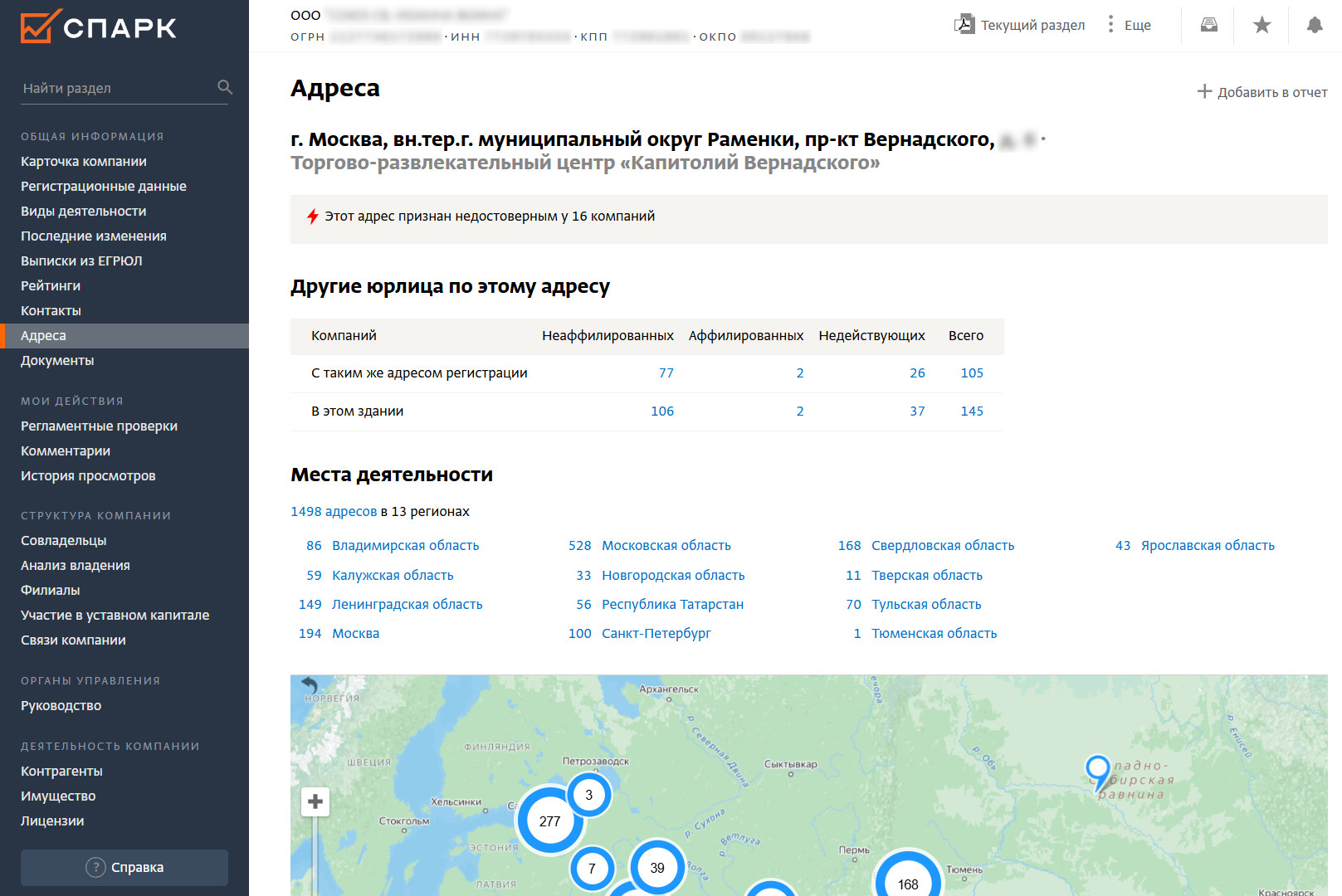Click Добавить в отчет
The width and height of the screenshot is (1342, 896).
click(x=1261, y=92)
